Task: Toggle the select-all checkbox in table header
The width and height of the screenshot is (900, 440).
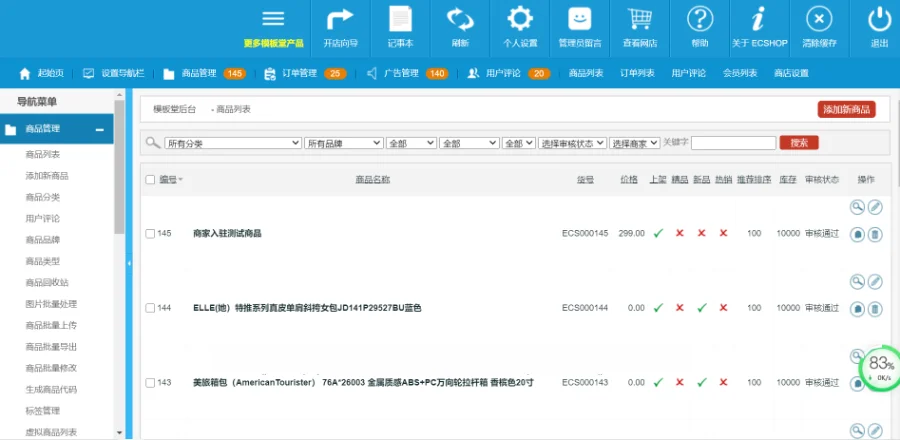Action: (150, 180)
